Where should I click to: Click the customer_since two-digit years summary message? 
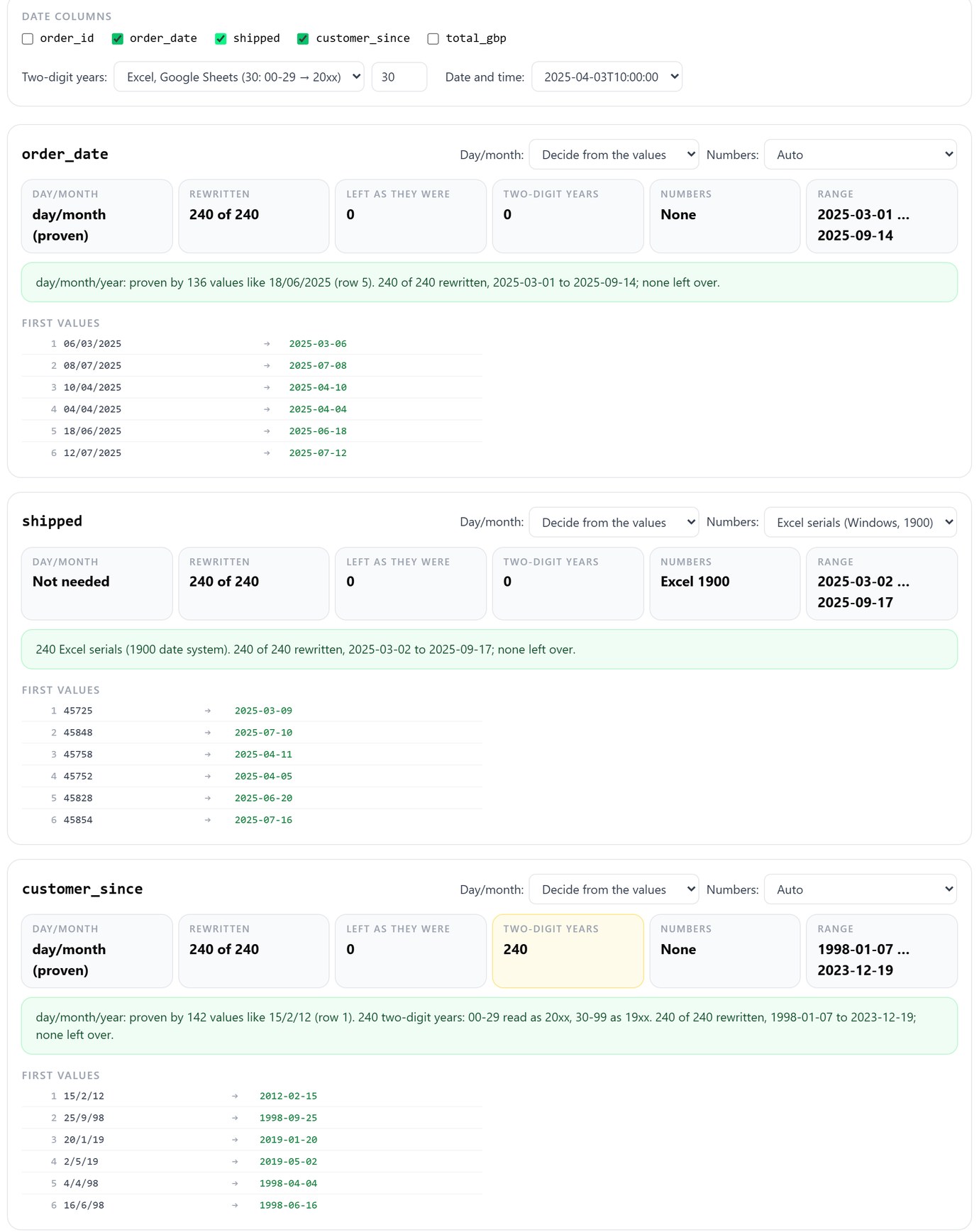point(489,1026)
